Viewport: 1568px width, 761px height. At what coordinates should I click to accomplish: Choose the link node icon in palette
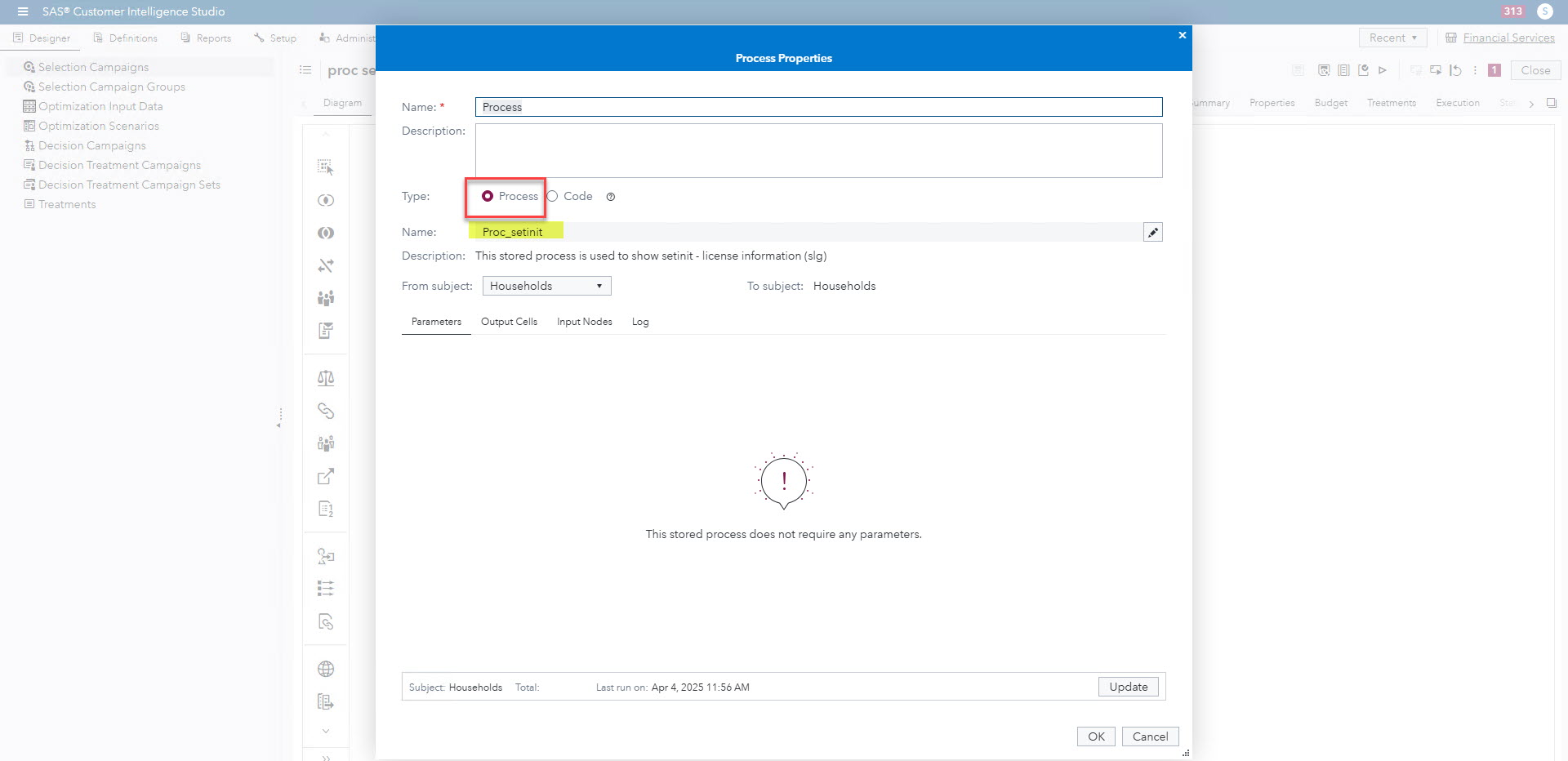click(326, 411)
